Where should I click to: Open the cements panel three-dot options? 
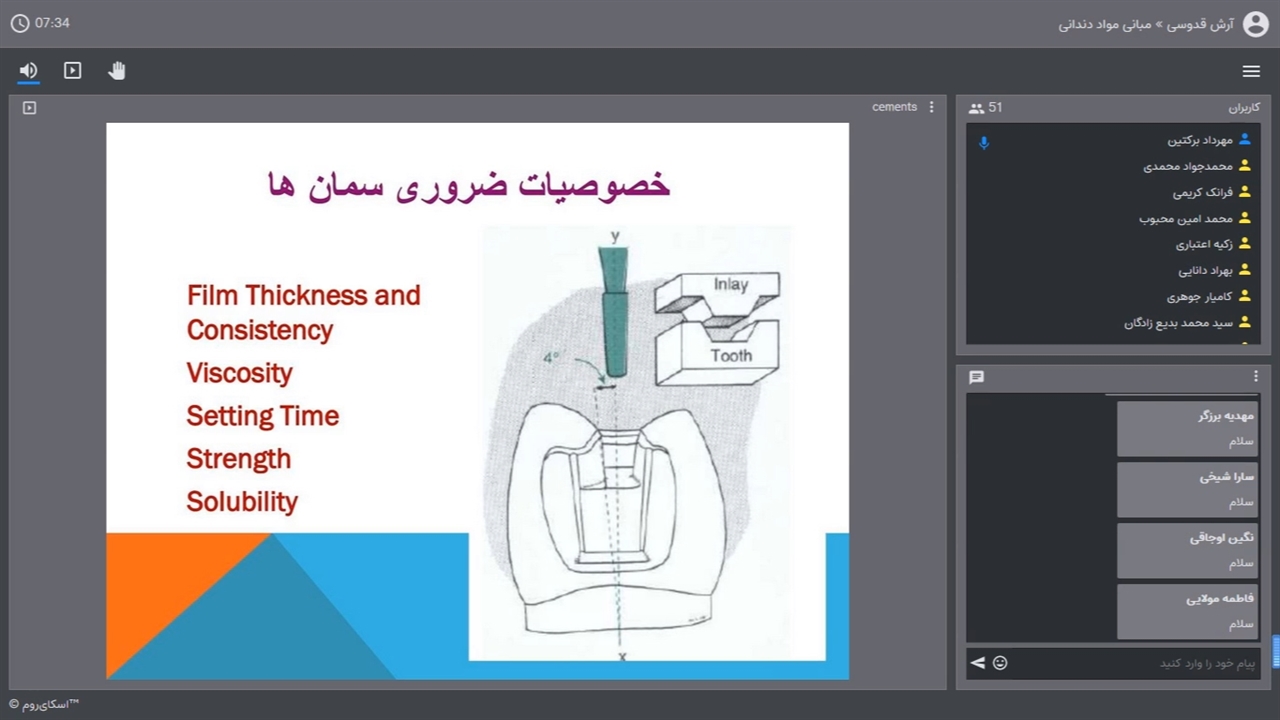coord(932,107)
